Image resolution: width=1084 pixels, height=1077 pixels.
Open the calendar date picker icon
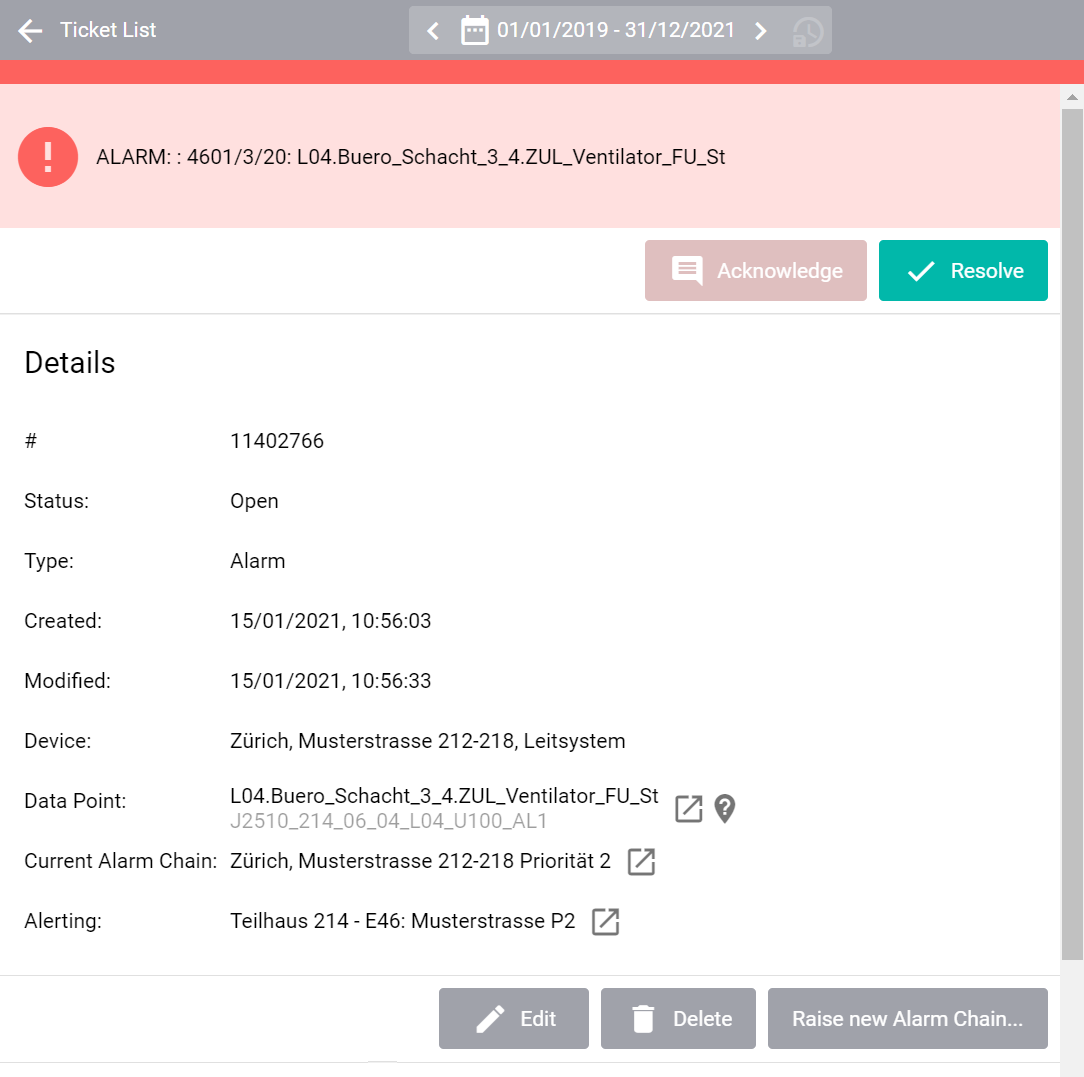tap(474, 31)
